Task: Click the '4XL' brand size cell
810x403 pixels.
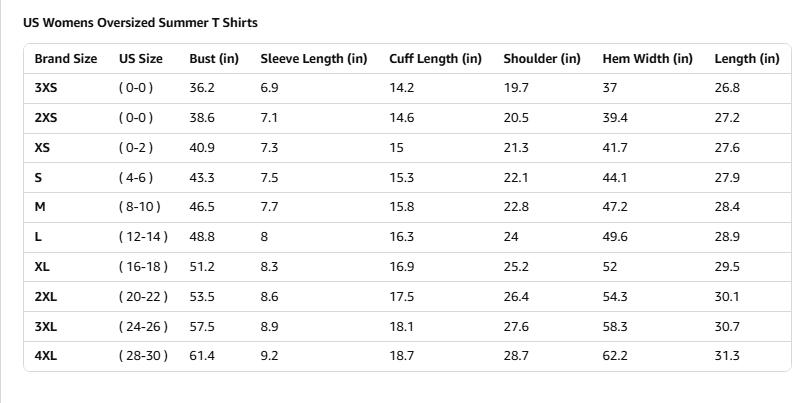Action: point(46,356)
